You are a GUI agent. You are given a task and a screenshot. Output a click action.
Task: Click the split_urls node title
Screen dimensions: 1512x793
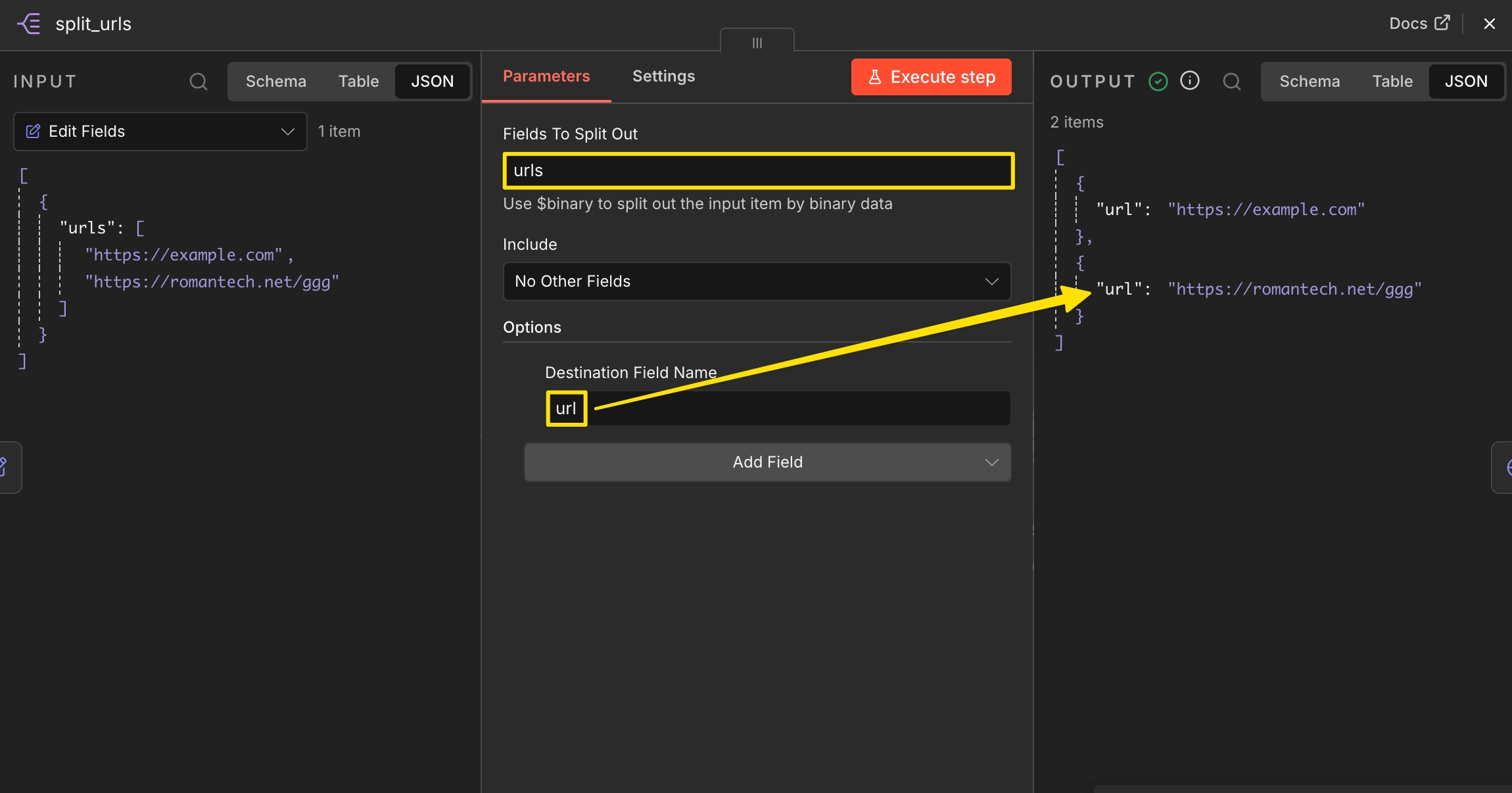(x=93, y=24)
